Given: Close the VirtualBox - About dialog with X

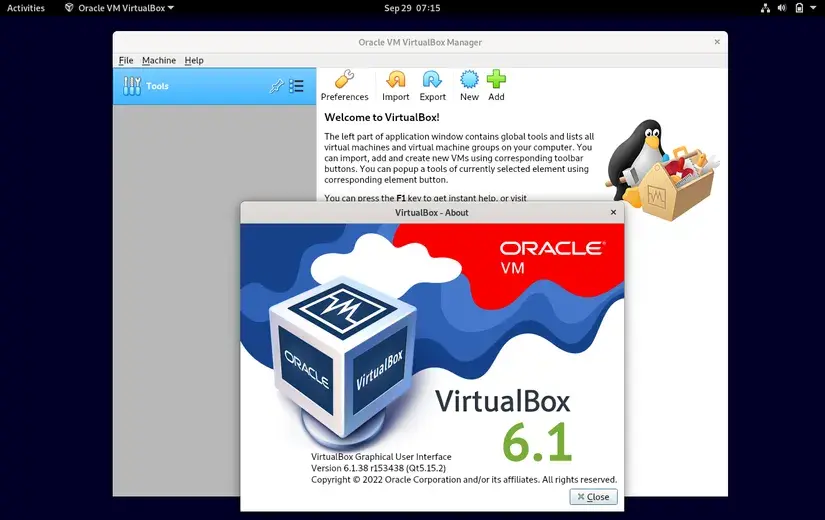Looking at the screenshot, I should 613,213.
